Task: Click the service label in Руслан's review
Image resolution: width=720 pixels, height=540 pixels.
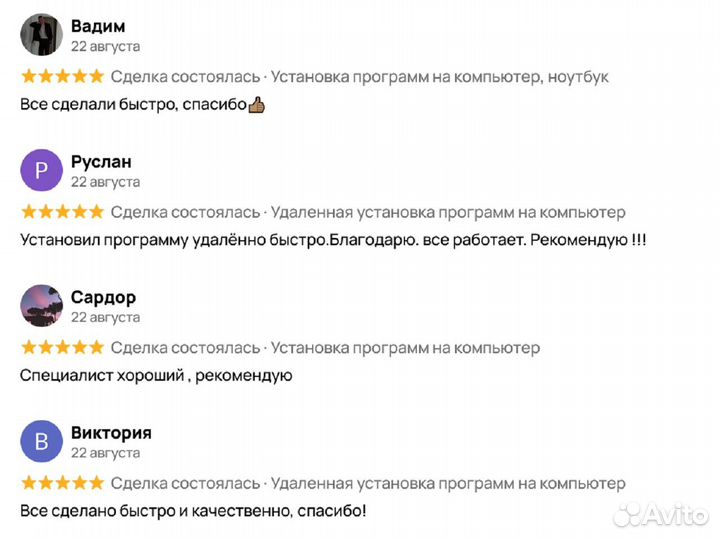Action: pyautogui.click(x=448, y=212)
